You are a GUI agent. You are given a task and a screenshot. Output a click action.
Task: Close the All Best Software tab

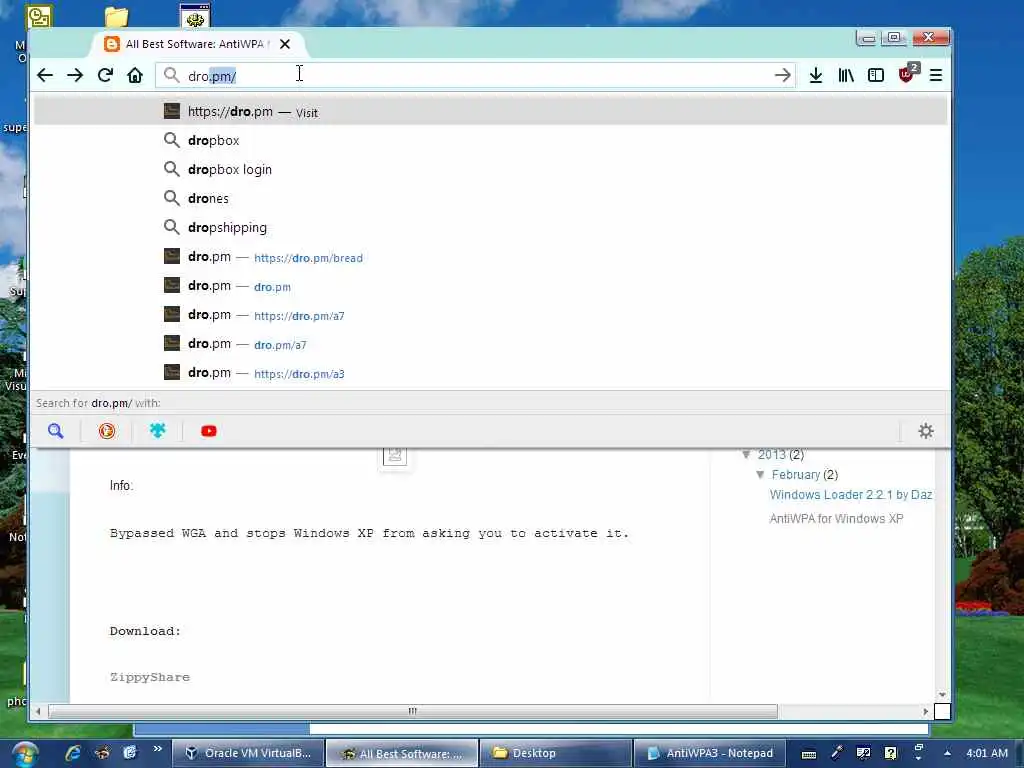point(285,44)
